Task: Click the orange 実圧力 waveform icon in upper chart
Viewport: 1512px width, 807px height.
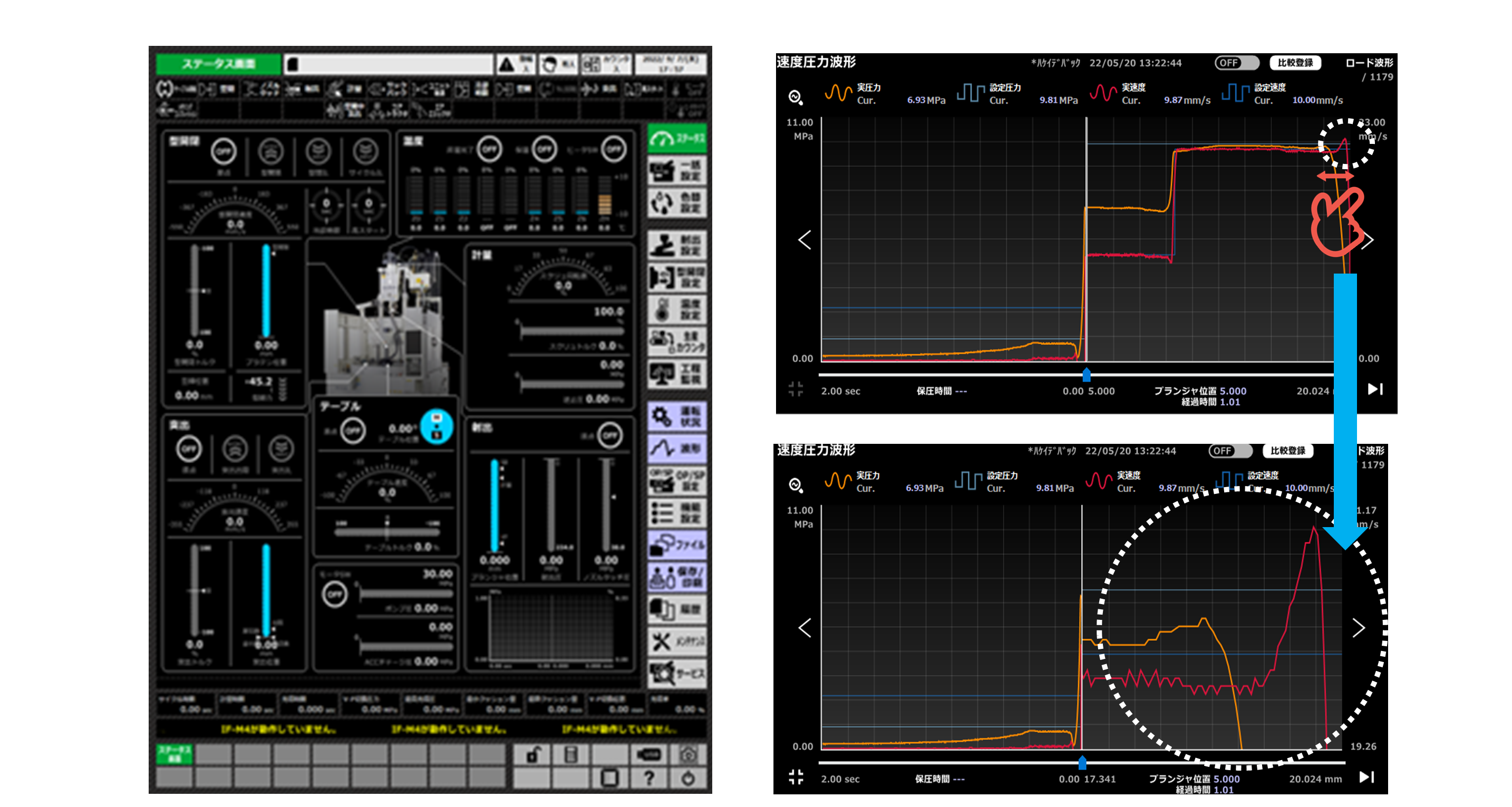Action: click(x=838, y=93)
